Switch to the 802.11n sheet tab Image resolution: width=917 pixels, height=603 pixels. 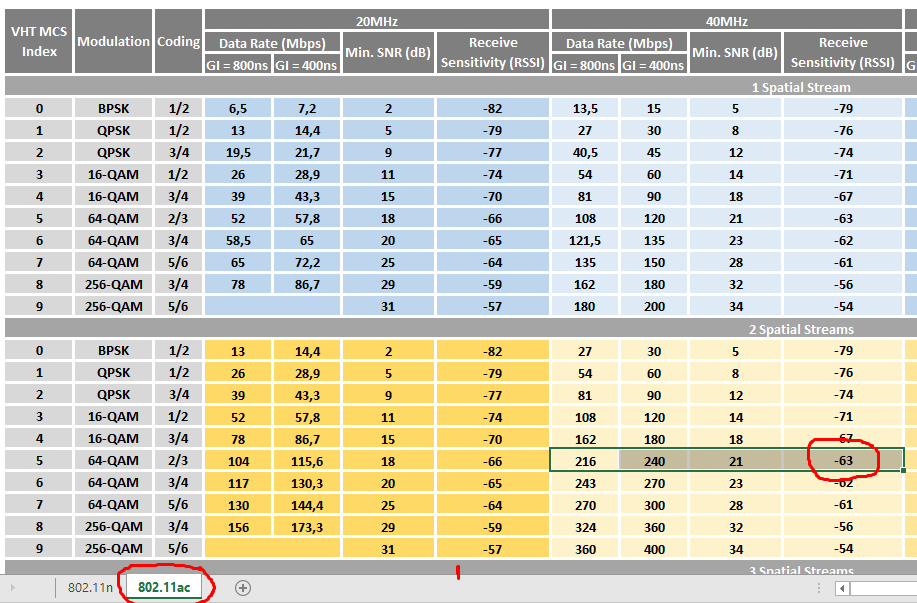[89, 587]
